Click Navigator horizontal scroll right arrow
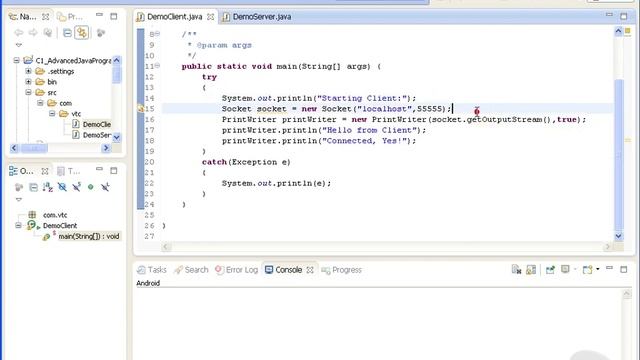This screenshot has width=640, height=360. tap(106, 148)
